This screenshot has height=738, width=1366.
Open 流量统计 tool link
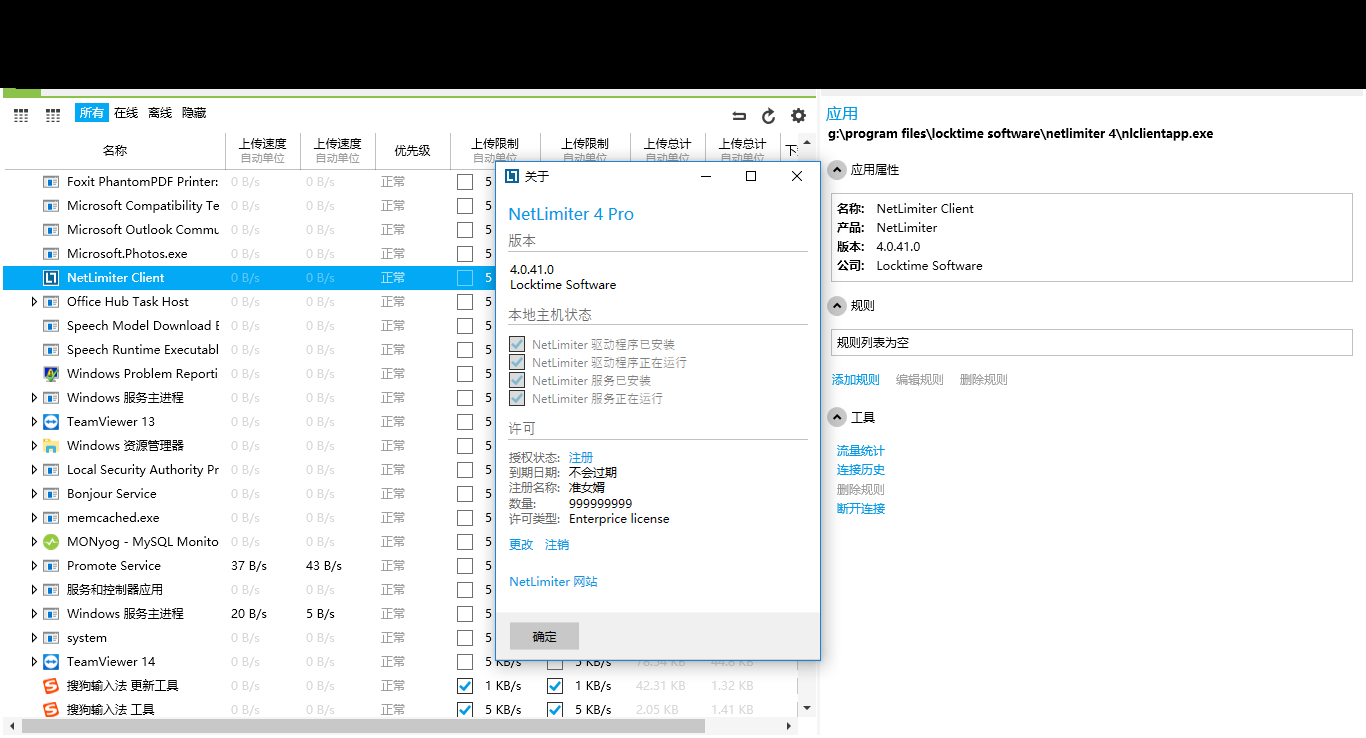pos(861,451)
